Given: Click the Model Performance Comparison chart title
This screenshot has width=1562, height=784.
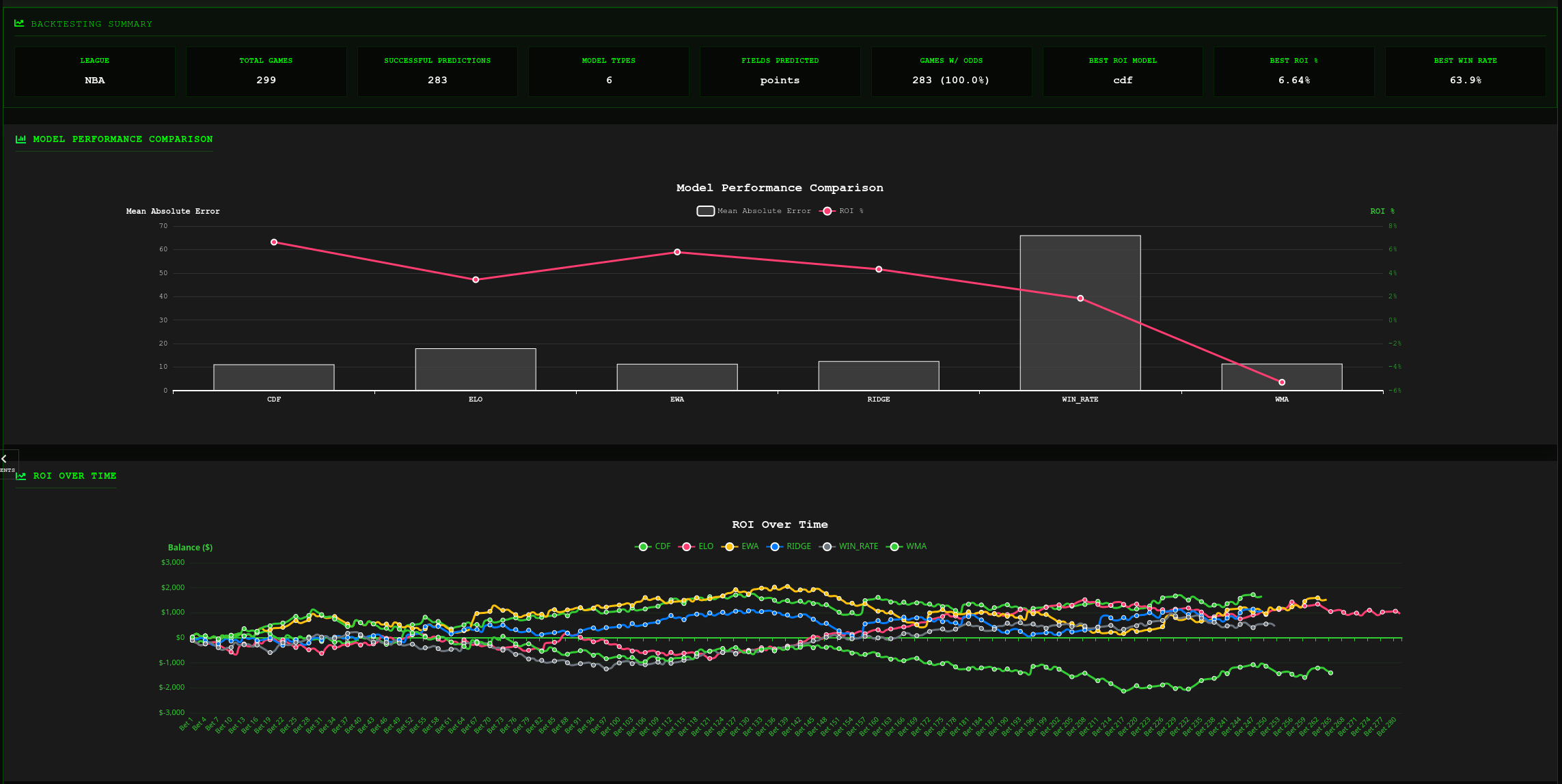Looking at the screenshot, I should coord(780,188).
